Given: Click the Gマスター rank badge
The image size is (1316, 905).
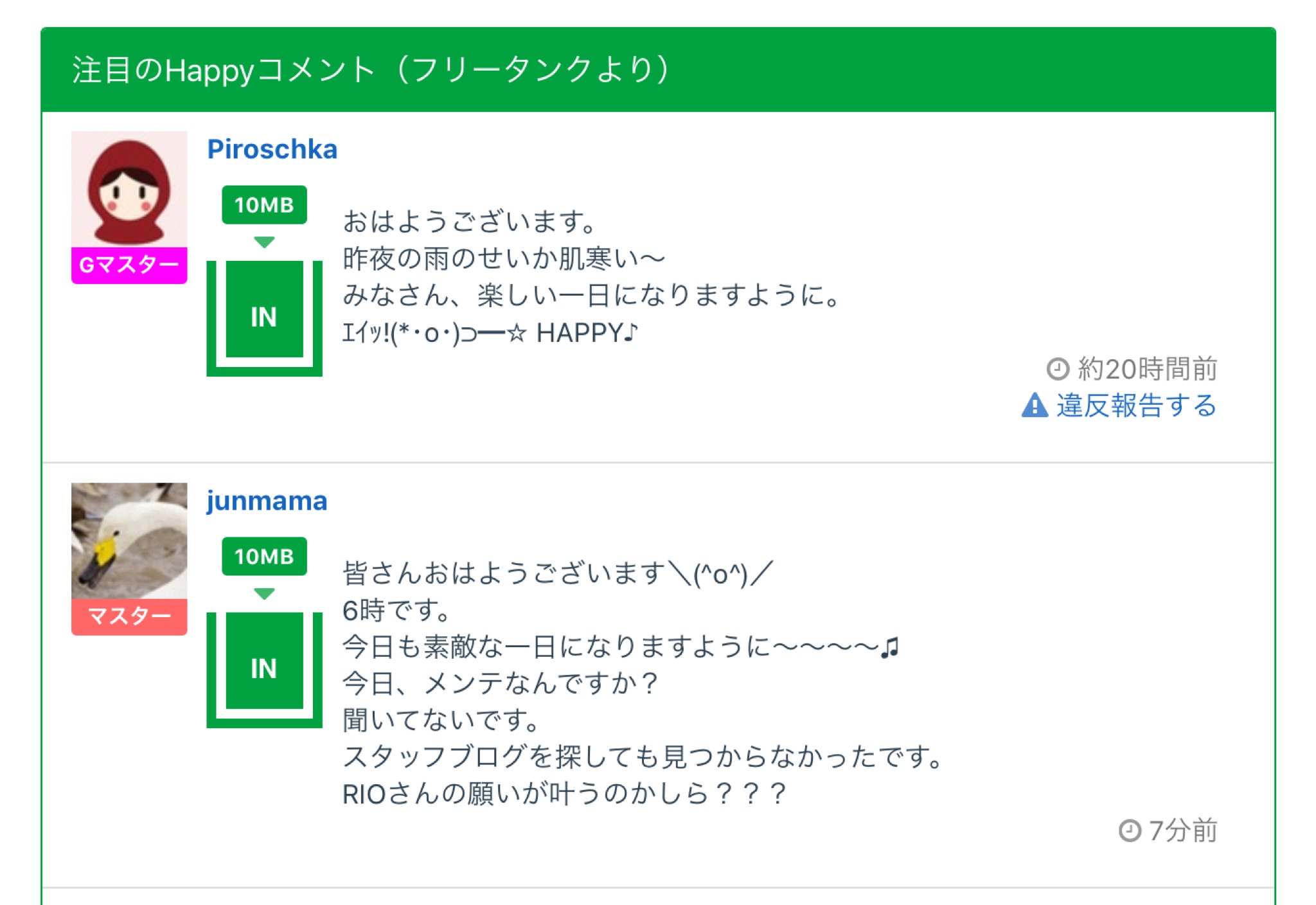Looking at the screenshot, I should (129, 265).
